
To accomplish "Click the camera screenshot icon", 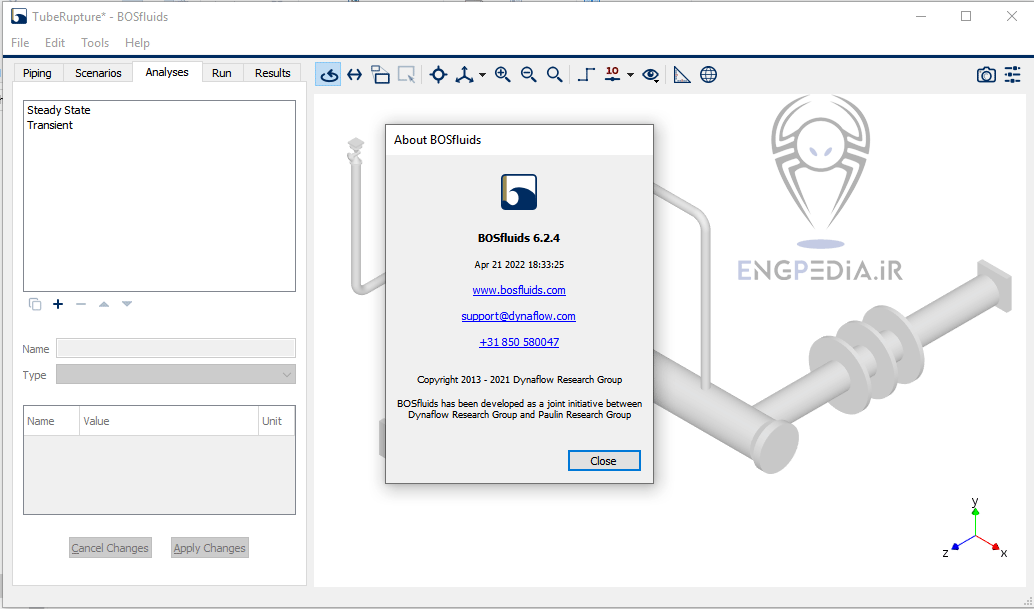I will [986, 75].
